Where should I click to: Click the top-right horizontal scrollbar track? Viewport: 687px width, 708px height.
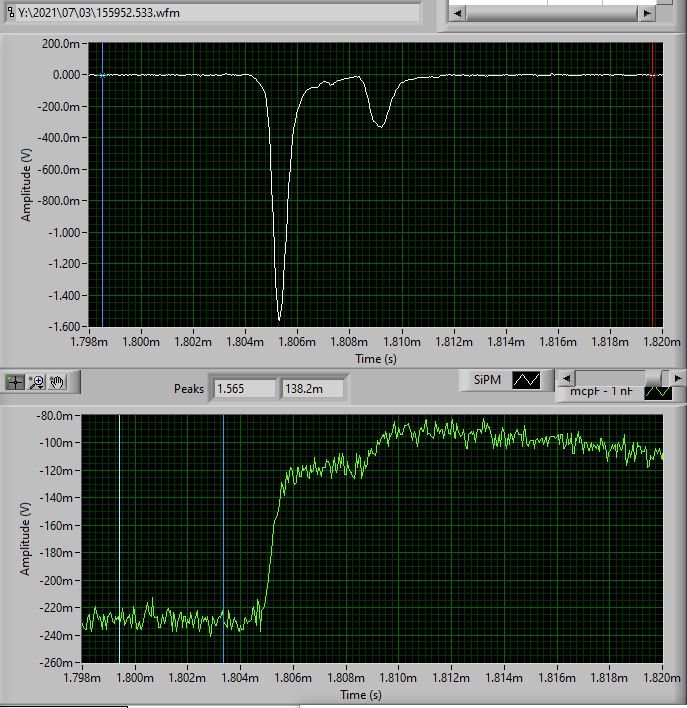click(x=551, y=13)
